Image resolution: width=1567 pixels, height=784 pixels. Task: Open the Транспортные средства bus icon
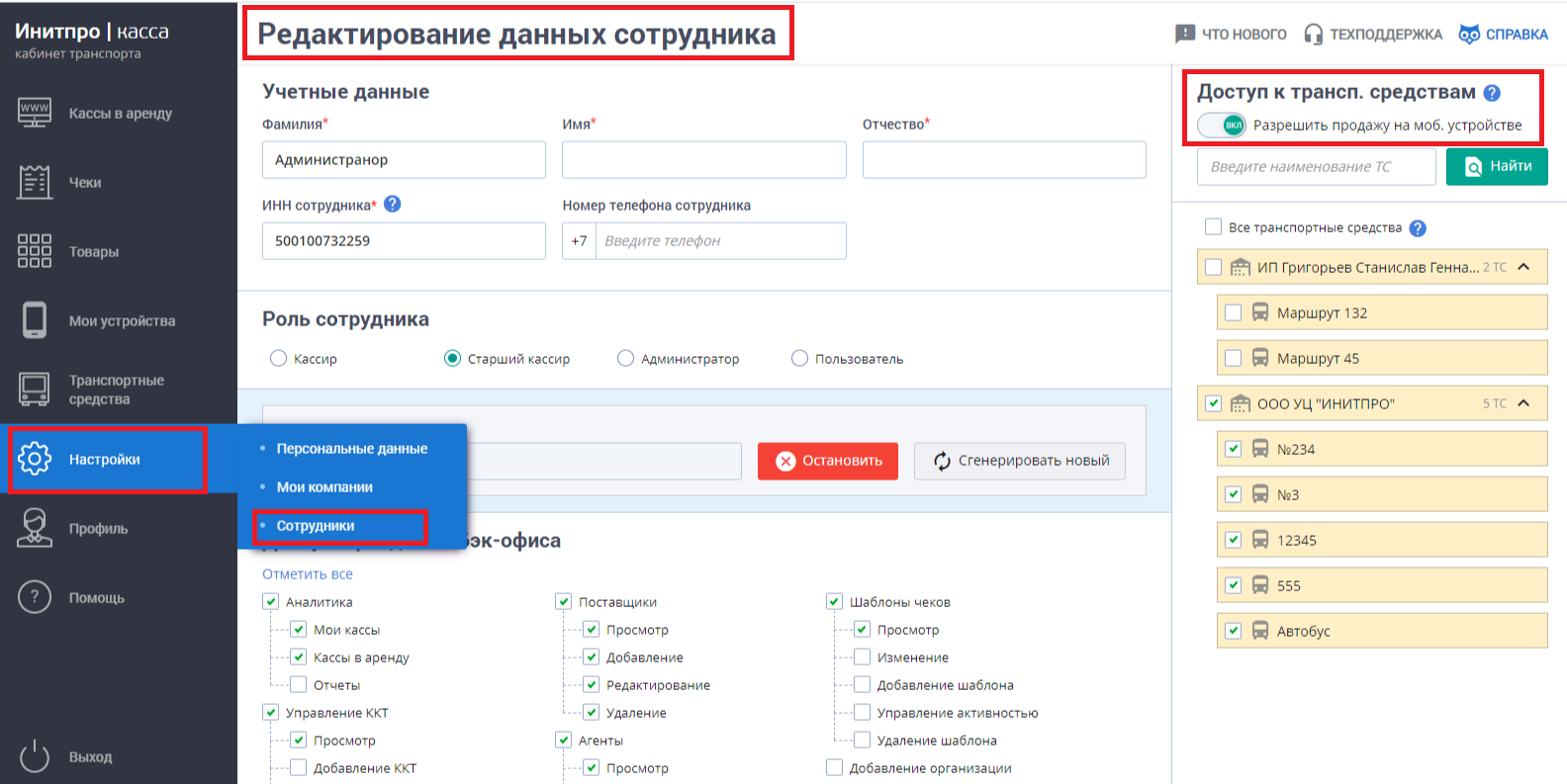35,390
